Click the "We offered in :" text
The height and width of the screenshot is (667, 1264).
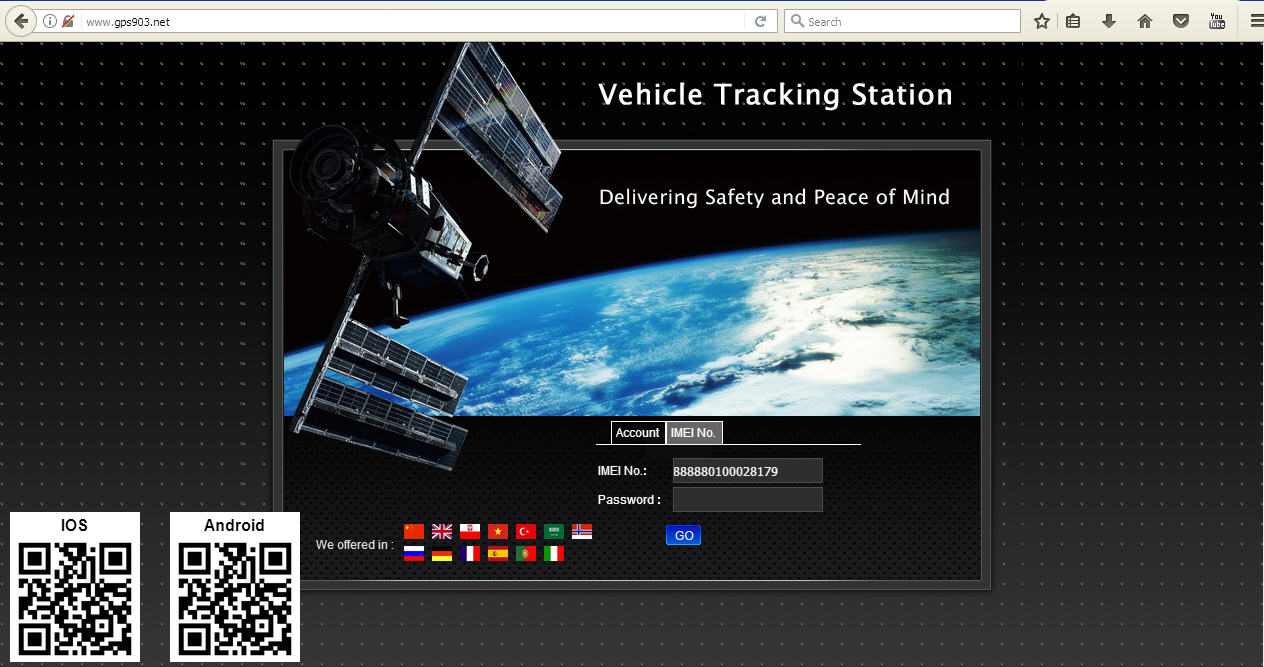tap(354, 545)
